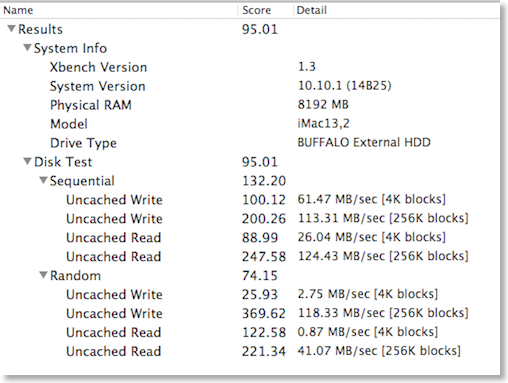Select the Model row

(250, 124)
